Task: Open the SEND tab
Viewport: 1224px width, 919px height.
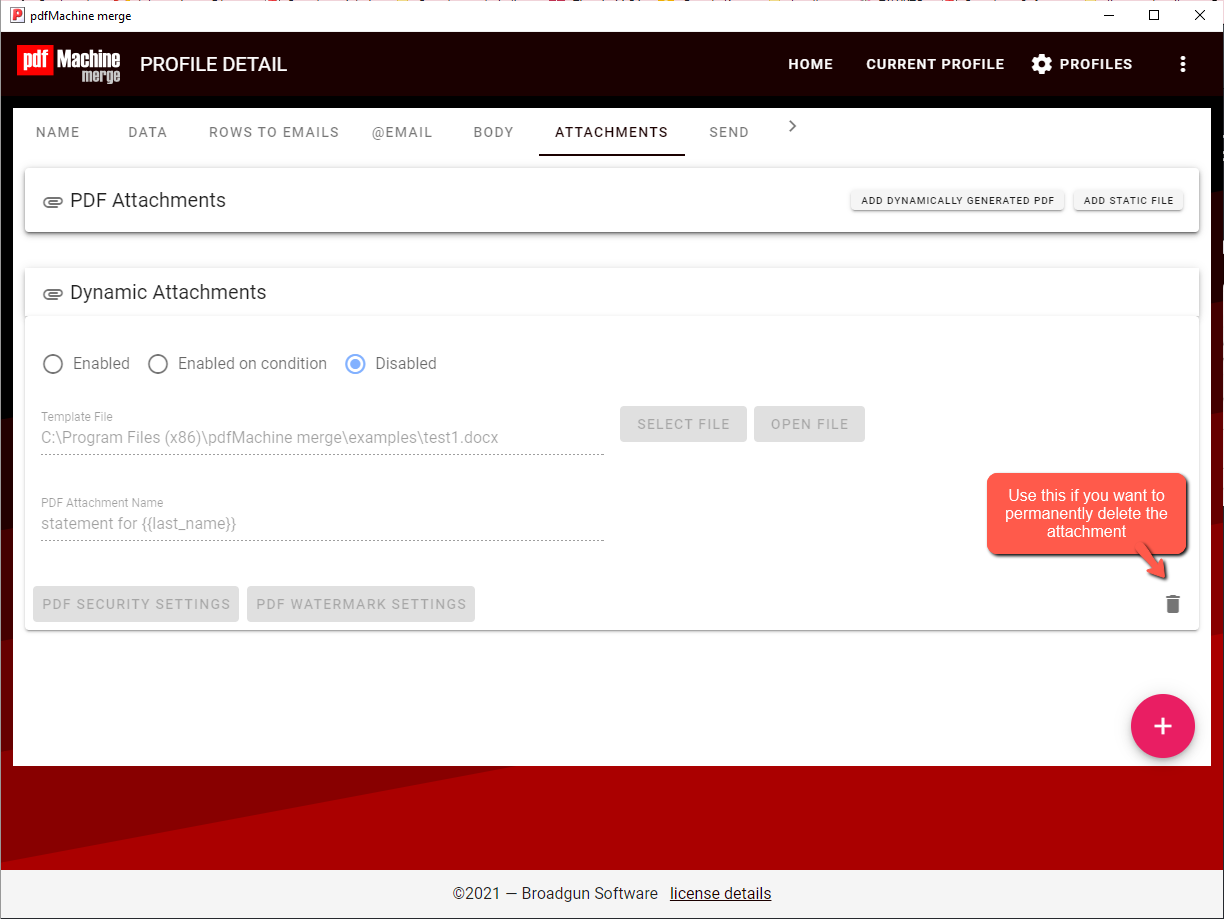Action: pyautogui.click(x=729, y=132)
